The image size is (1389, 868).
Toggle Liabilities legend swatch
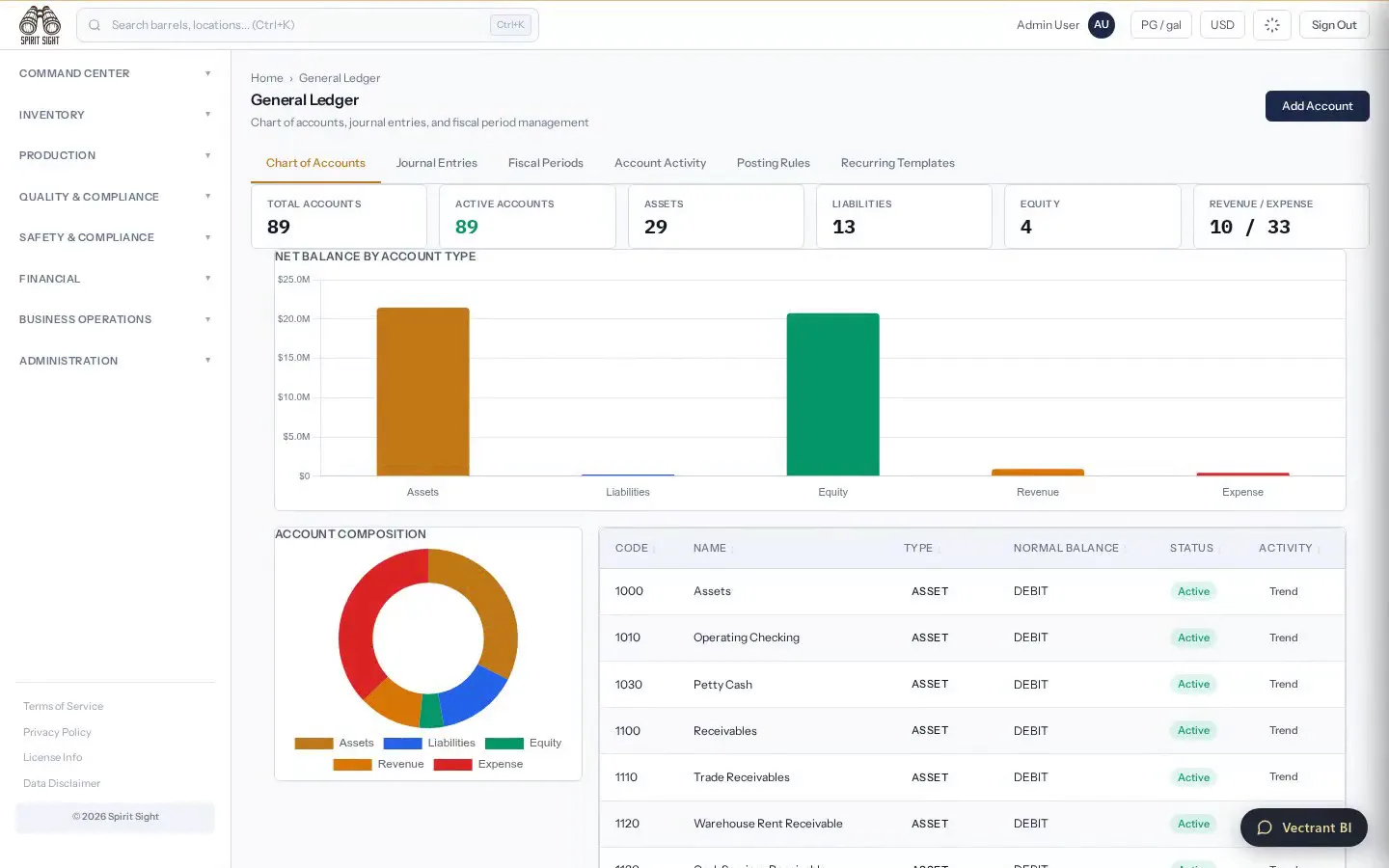(402, 743)
